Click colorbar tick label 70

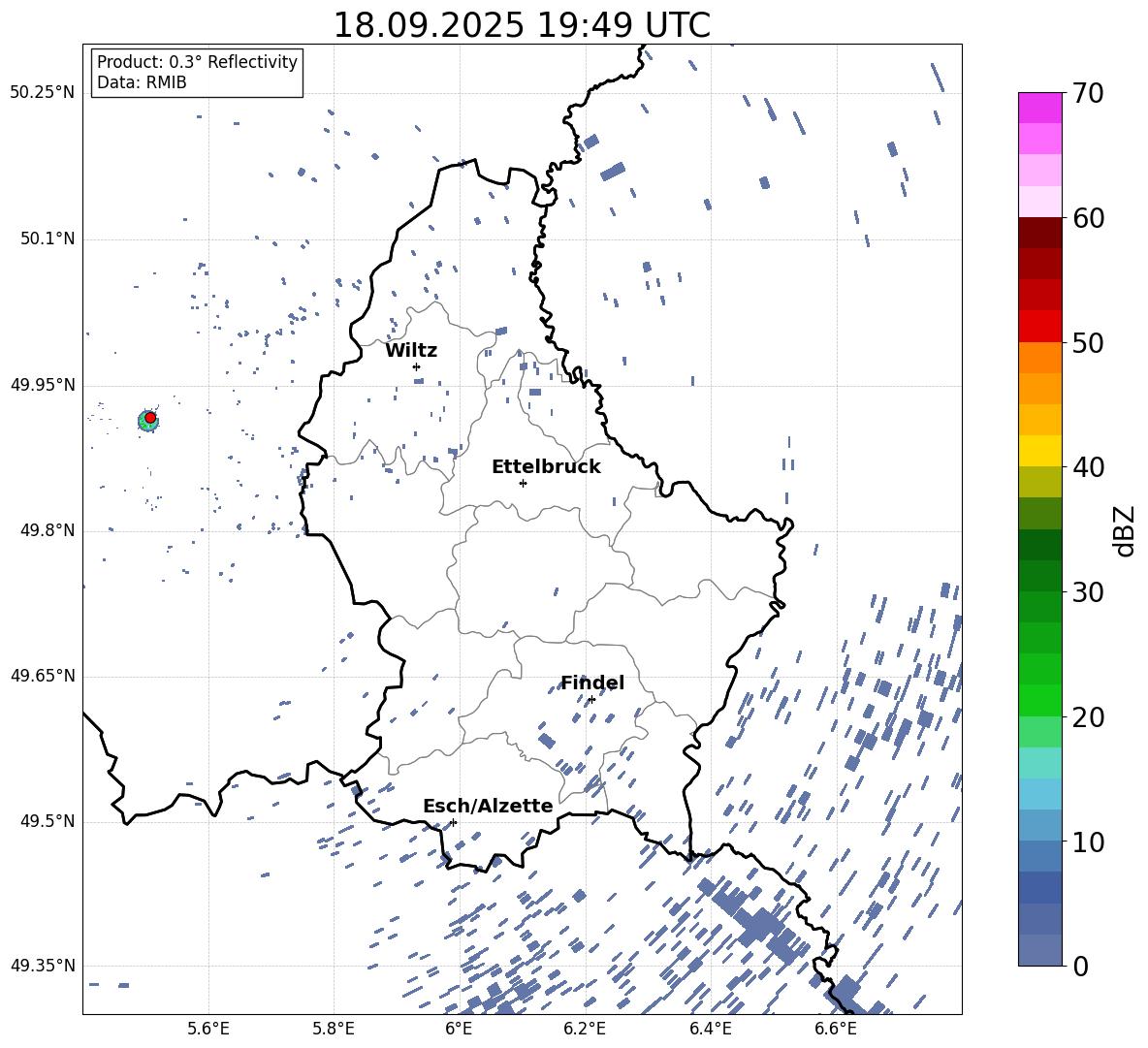[x=1088, y=94]
